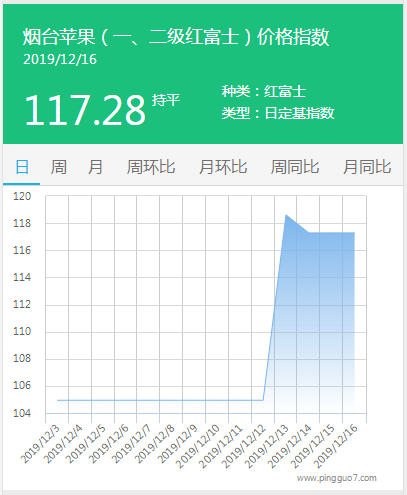The width and height of the screenshot is (407, 495).
Task: Open the 月同比 tab
Action: 367,167
